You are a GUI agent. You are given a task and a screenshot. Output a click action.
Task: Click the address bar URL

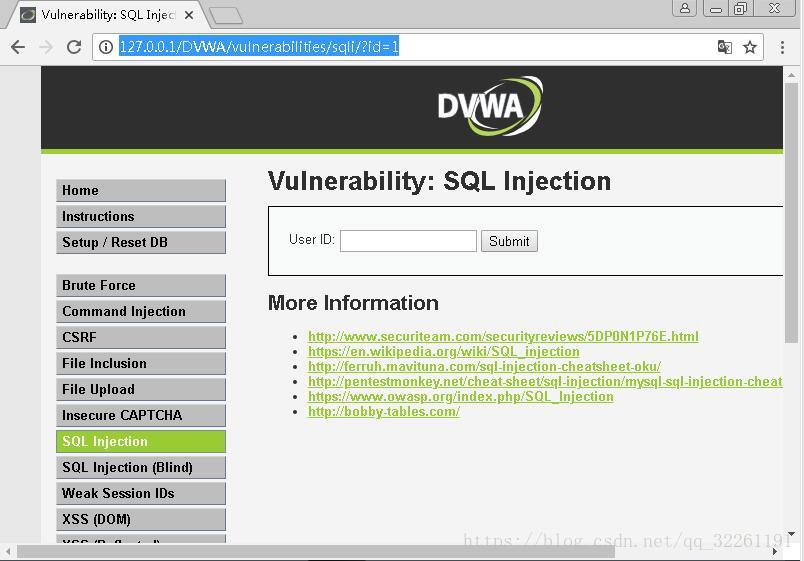pyautogui.click(x=259, y=47)
